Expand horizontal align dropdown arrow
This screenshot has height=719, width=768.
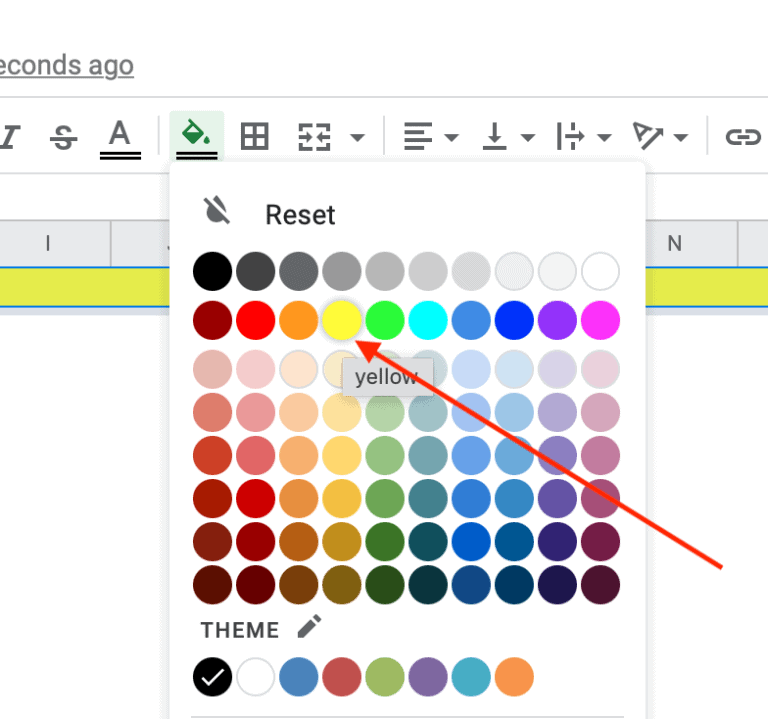[x=451, y=137]
